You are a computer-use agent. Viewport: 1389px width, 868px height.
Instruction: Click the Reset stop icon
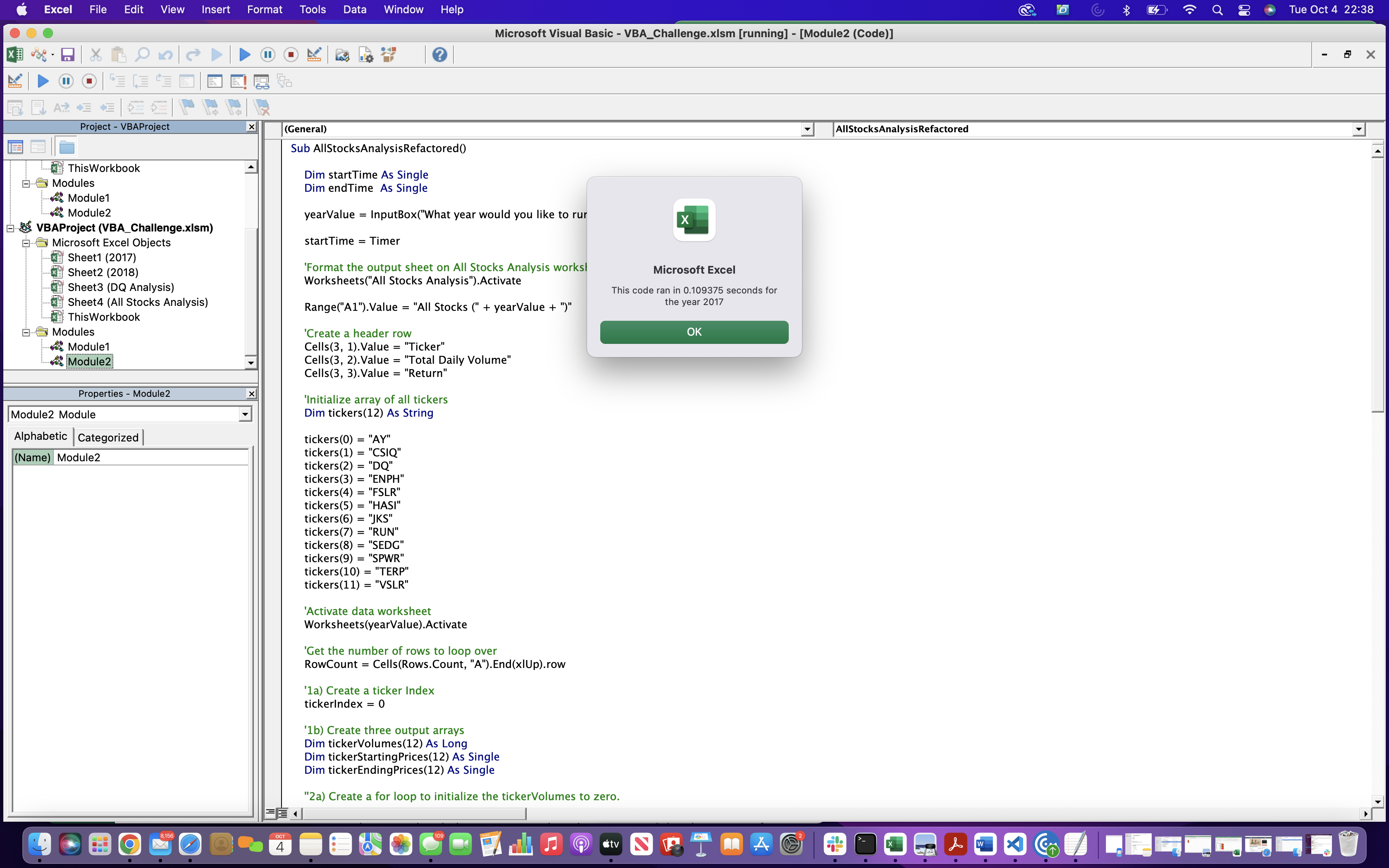click(x=291, y=55)
